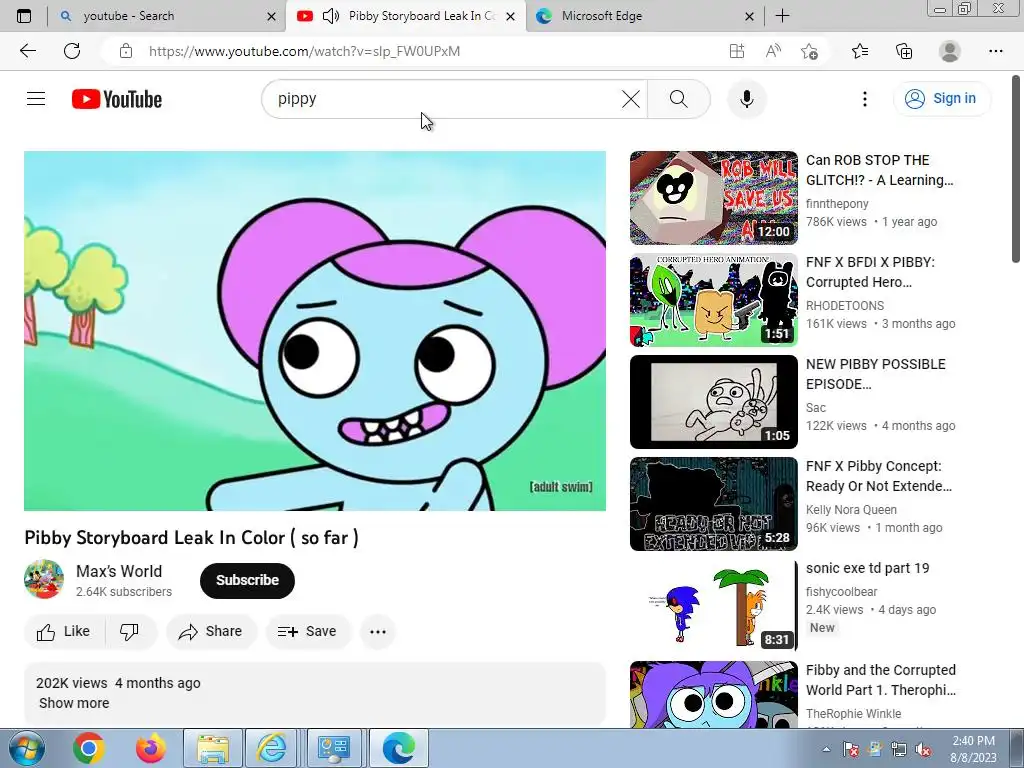Click the finnthepony channel name
The image size is (1024, 768).
[x=837, y=204]
